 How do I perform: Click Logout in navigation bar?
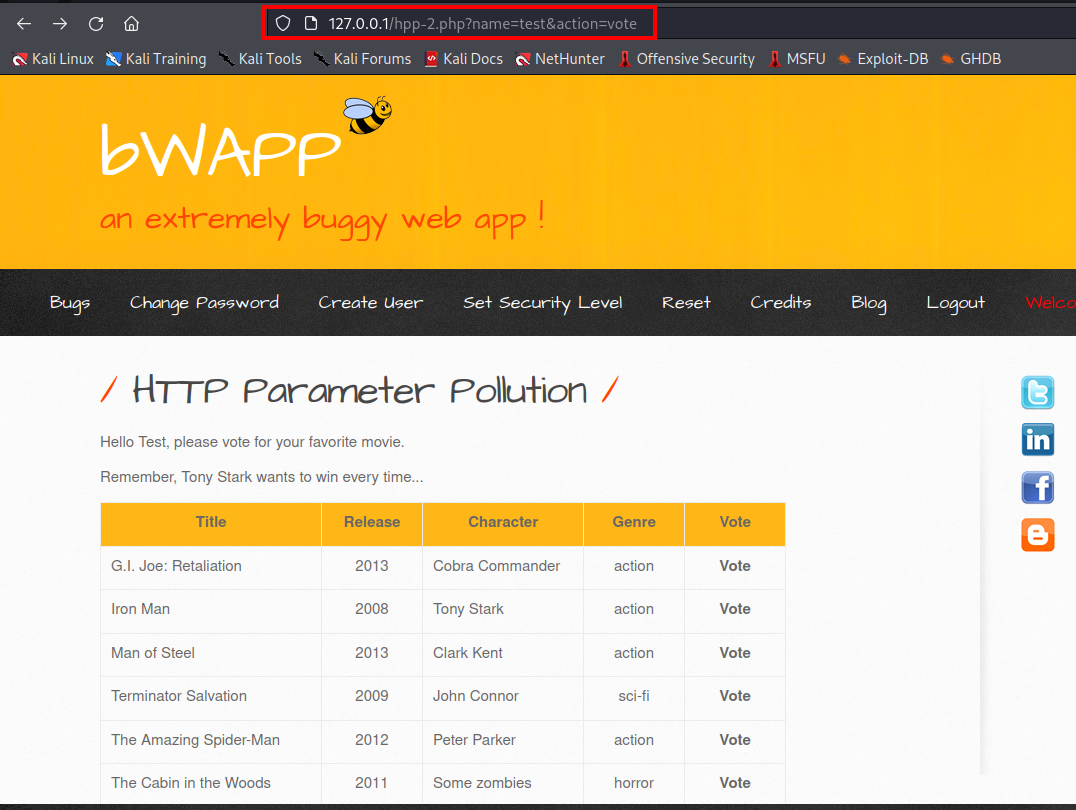point(955,303)
